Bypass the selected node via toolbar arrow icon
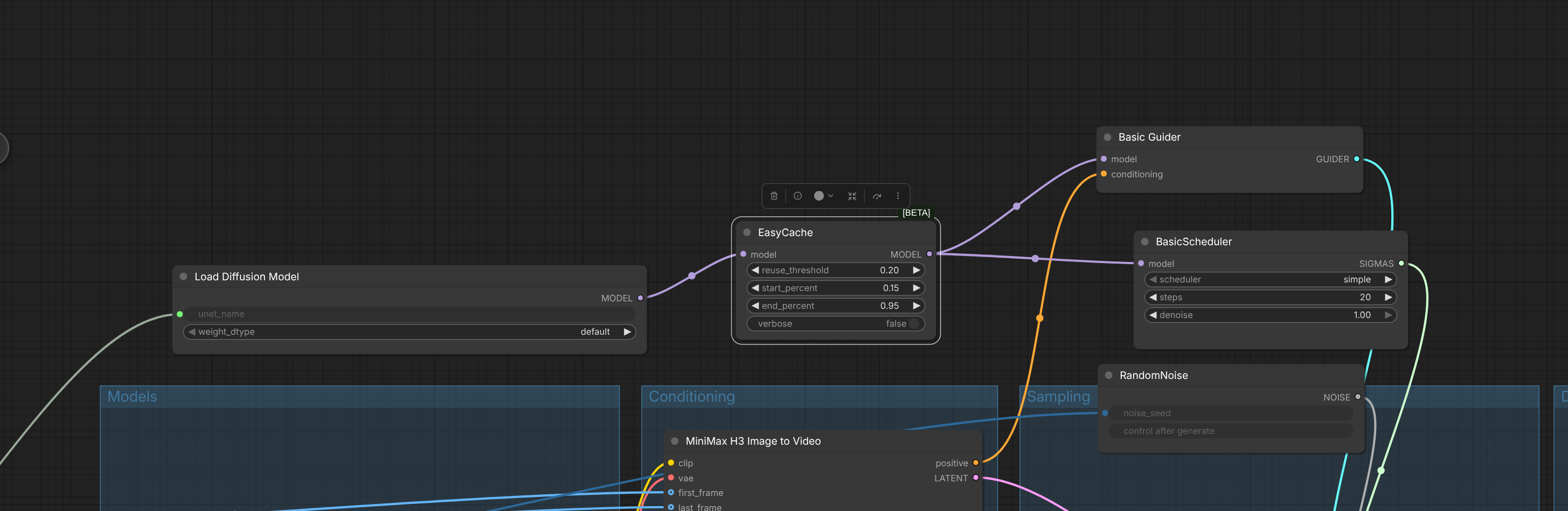 pyautogui.click(x=877, y=196)
